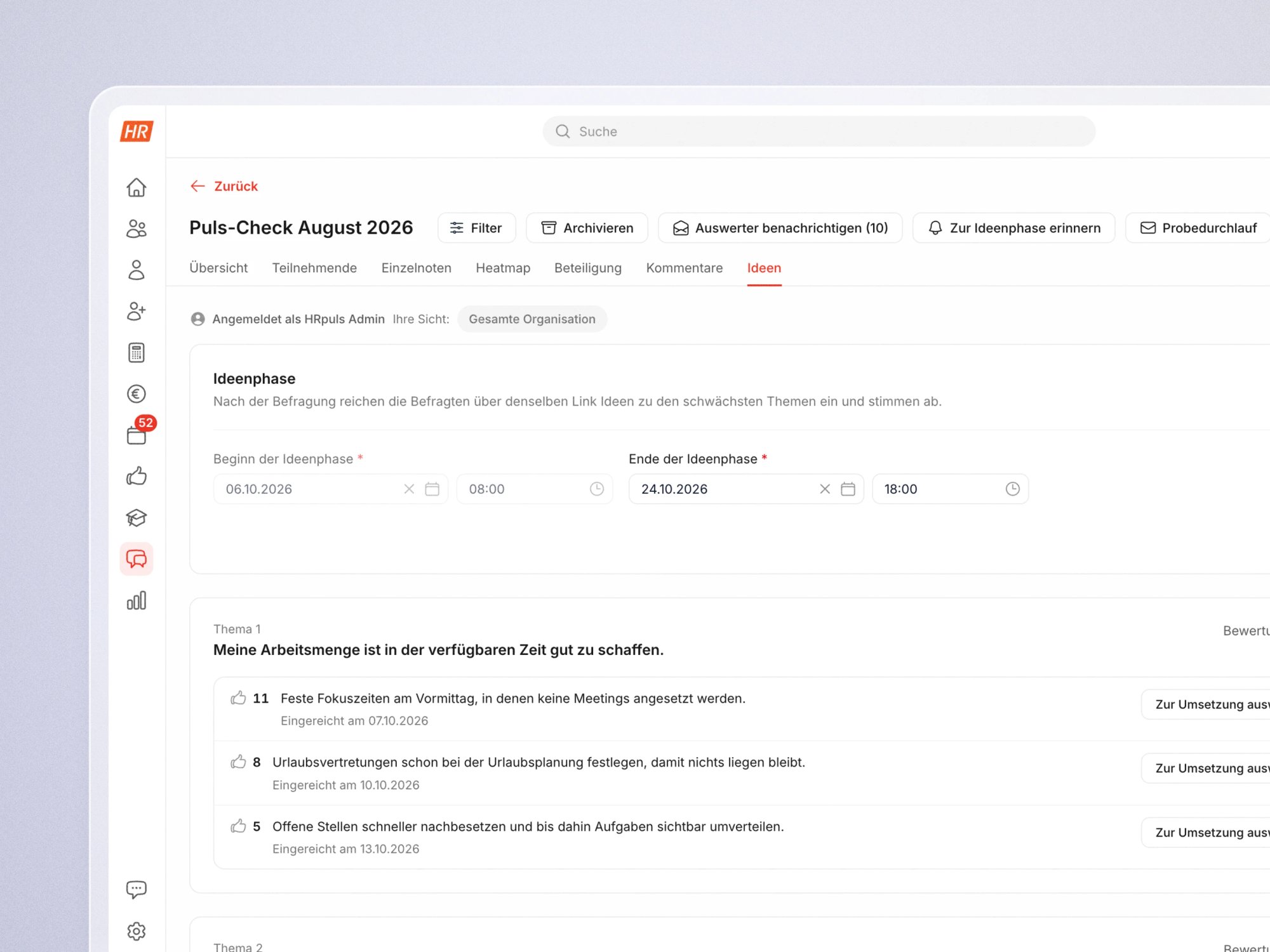Clear the start date 06.10.2026

tap(409, 489)
